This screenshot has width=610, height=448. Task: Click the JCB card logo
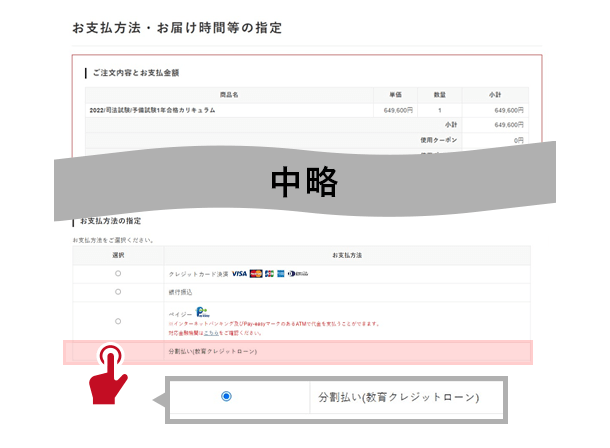[x=269, y=273]
